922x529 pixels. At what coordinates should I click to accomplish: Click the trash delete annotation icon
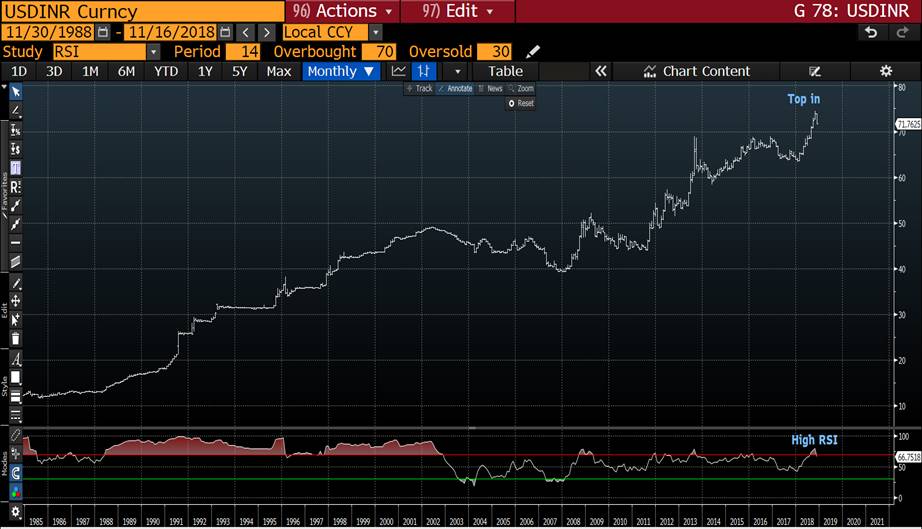coord(16,339)
